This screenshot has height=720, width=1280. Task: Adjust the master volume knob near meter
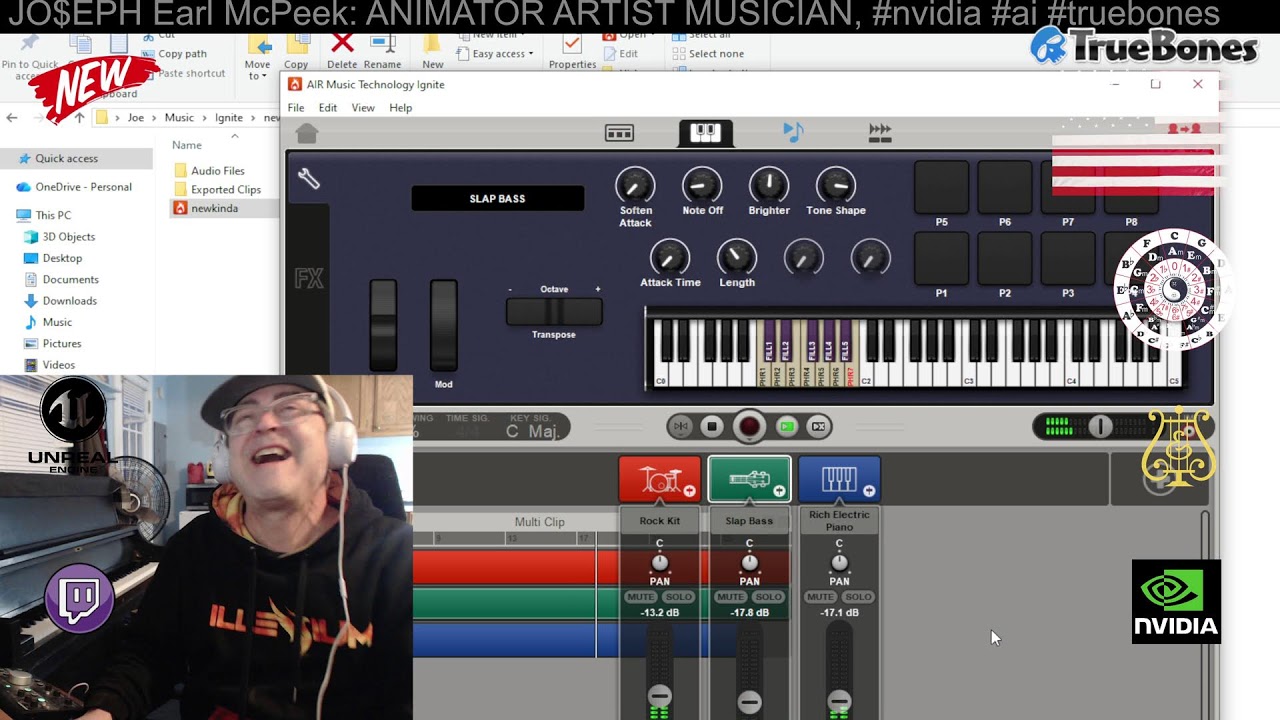click(x=1100, y=427)
